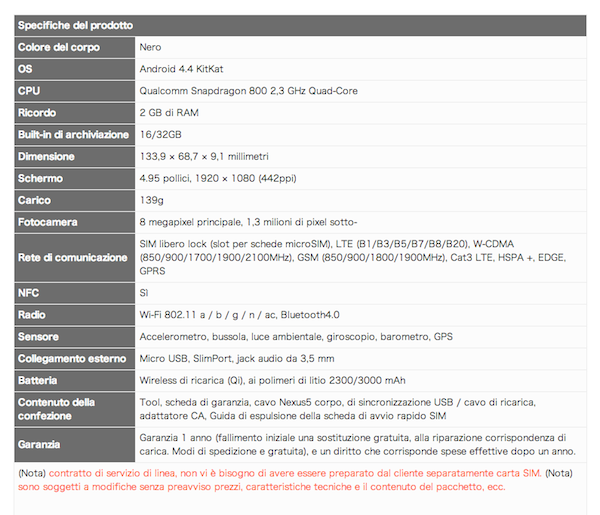
Task: Click the "139g" weight value
Action: pyautogui.click(x=152, y=201)
